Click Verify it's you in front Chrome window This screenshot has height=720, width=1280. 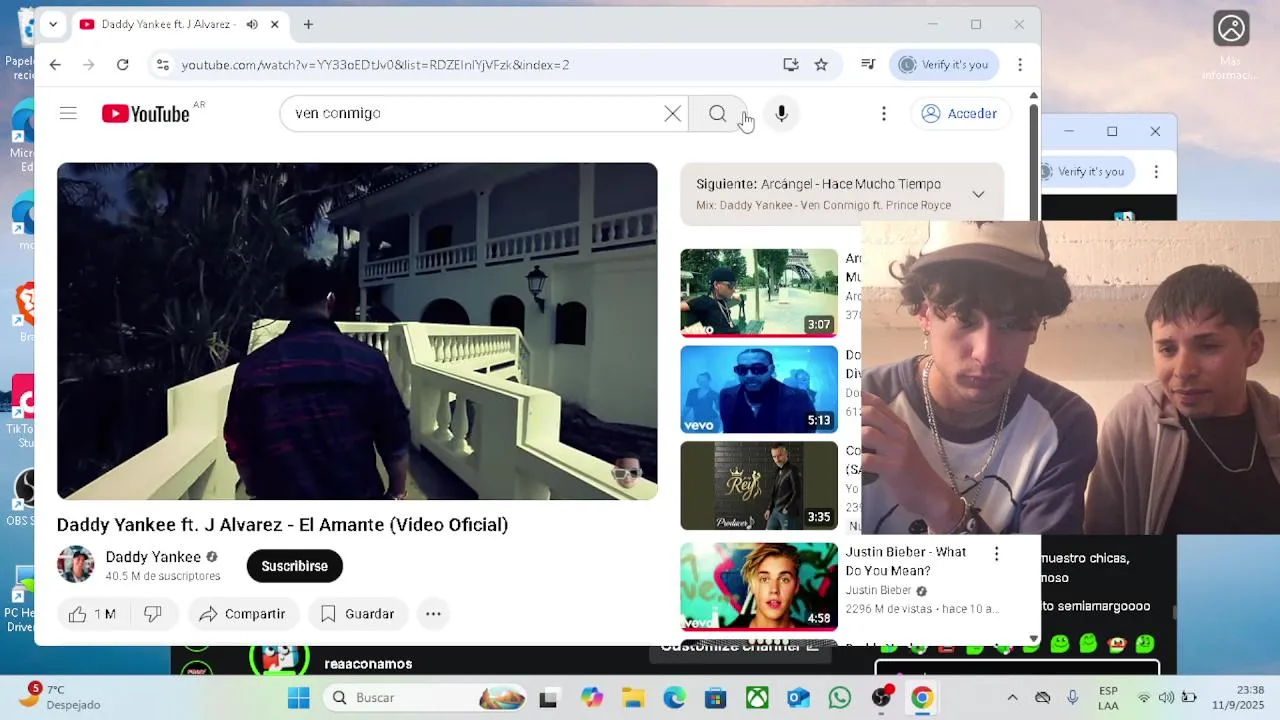pos(944,65)
